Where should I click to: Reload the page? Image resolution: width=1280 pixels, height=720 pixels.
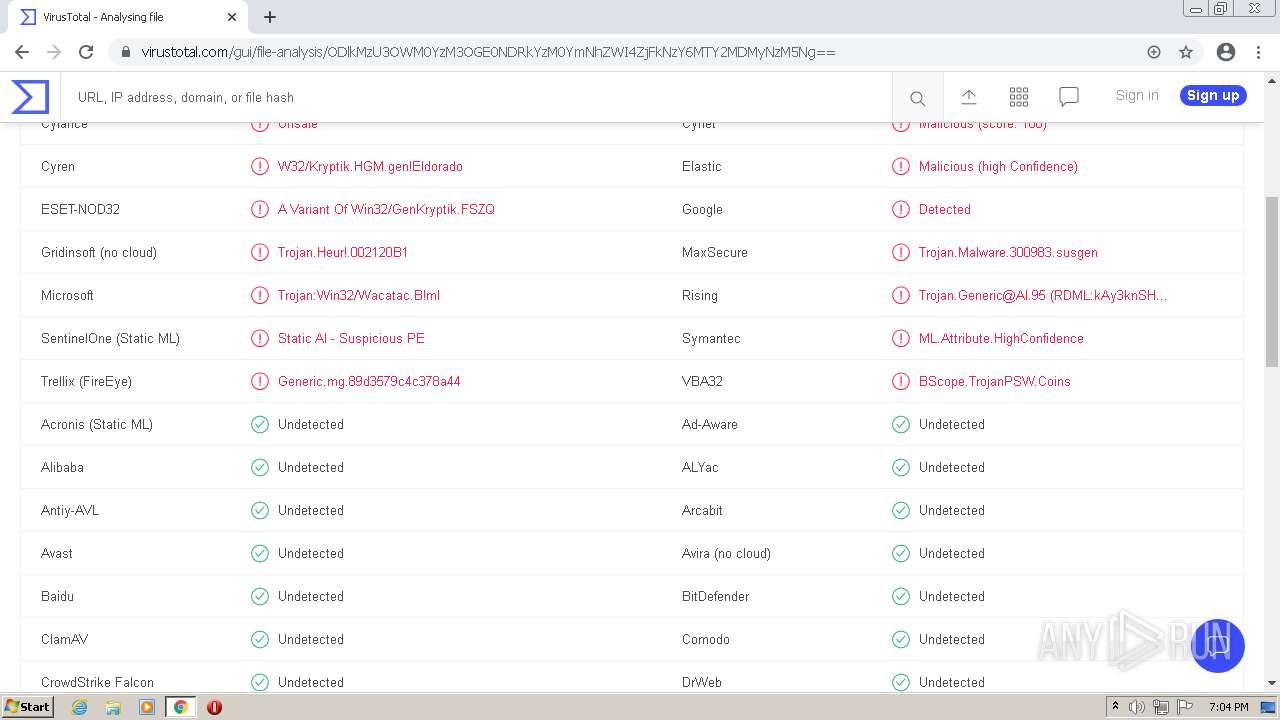point(86,52)
